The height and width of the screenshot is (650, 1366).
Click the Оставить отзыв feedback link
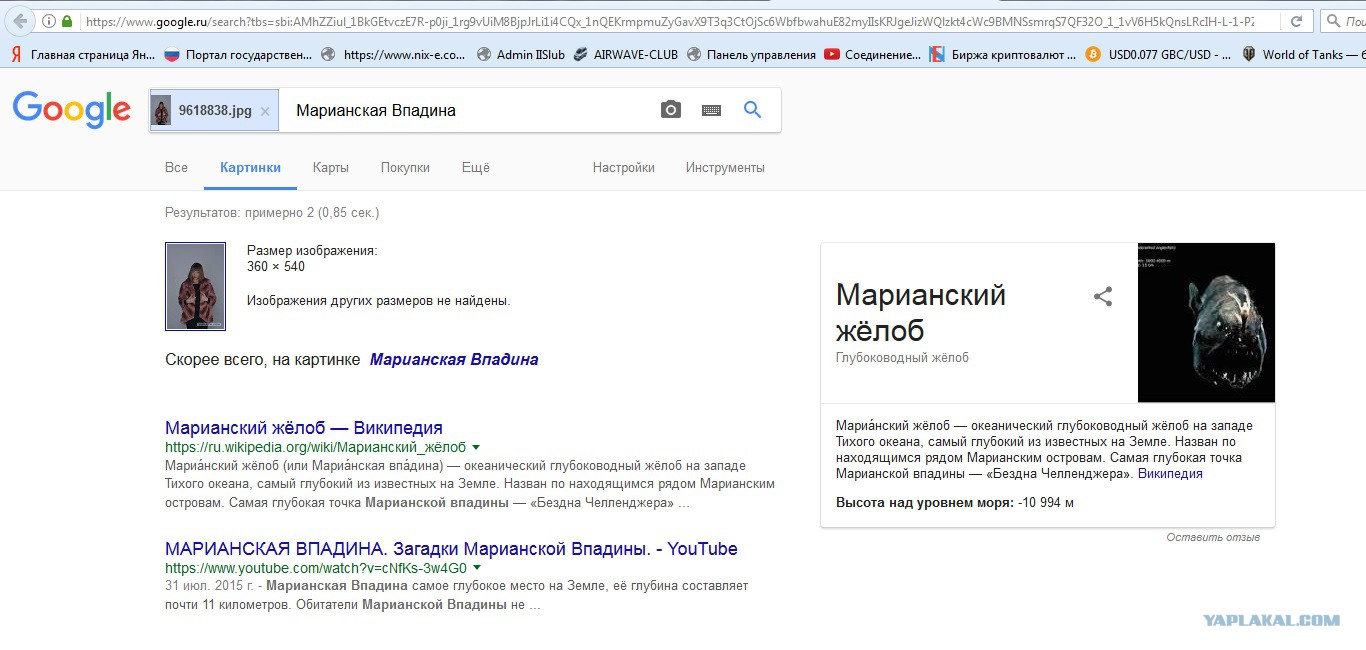(x=1213, y=538)
